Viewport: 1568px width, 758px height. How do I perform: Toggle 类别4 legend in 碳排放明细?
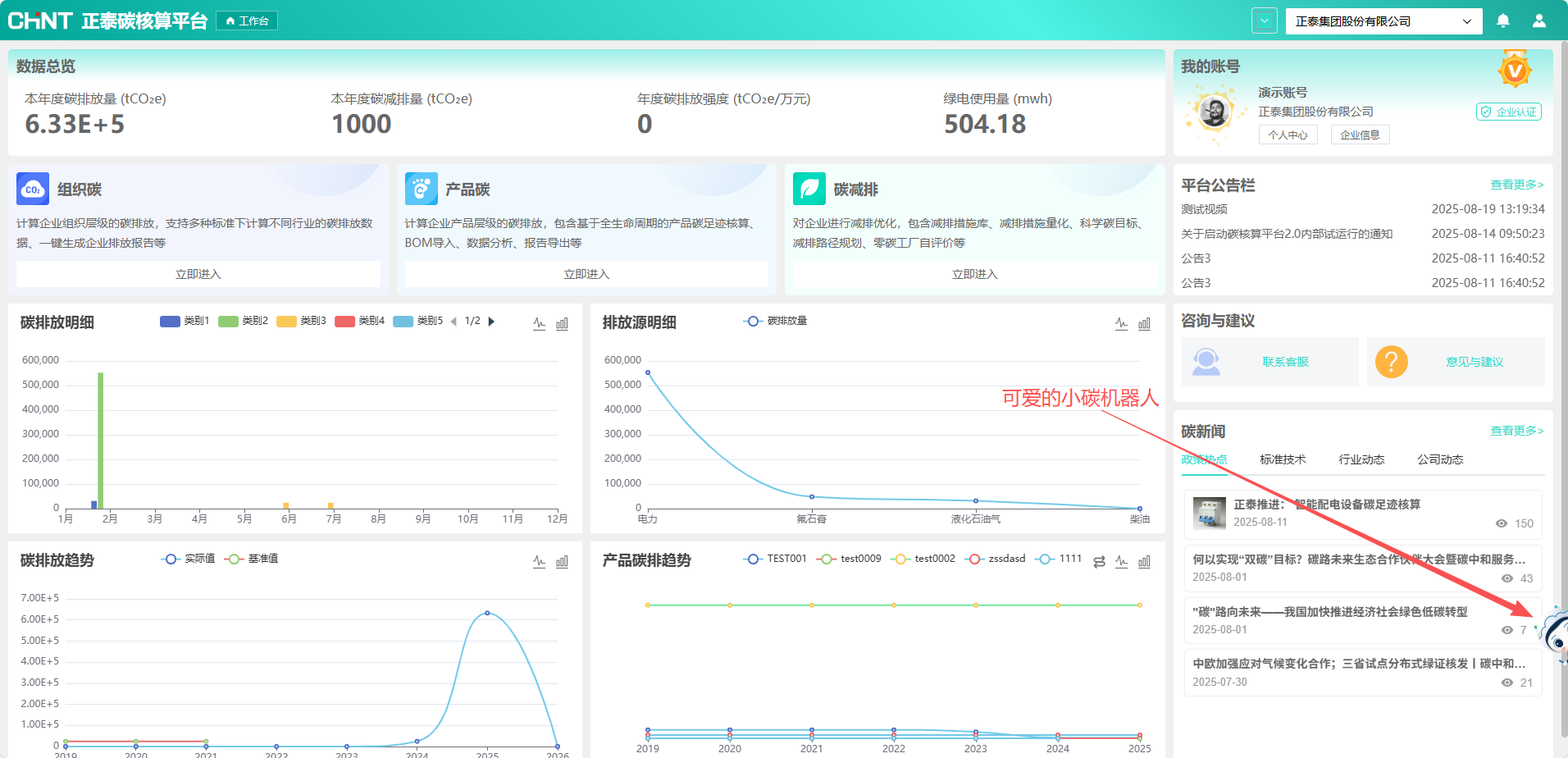click(359, 321)
